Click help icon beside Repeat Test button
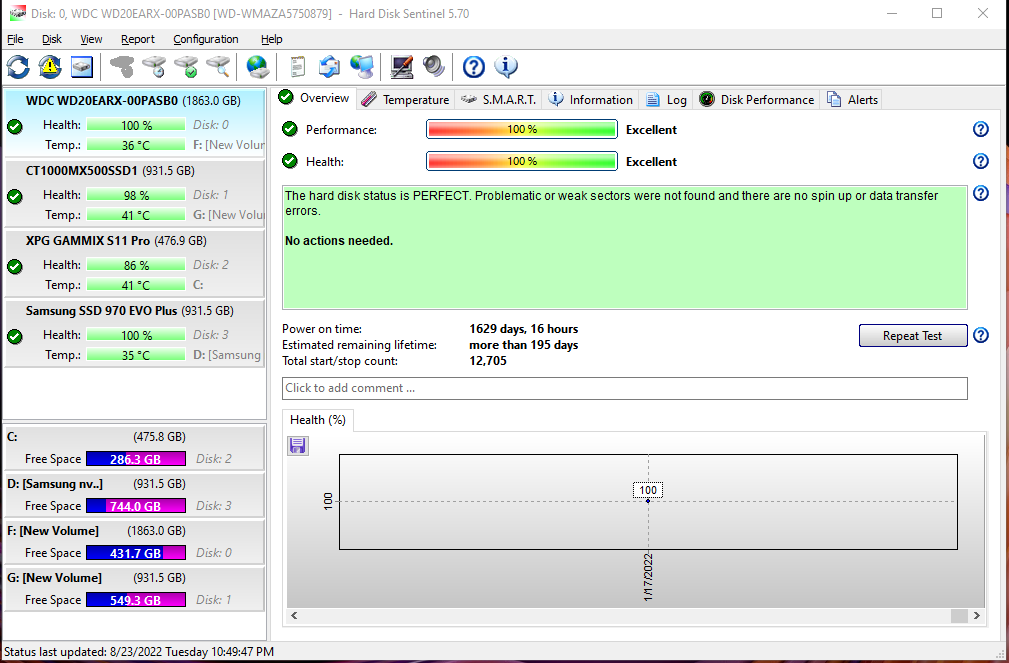This screenshot has height=663, width=1009. pos(980,335)
